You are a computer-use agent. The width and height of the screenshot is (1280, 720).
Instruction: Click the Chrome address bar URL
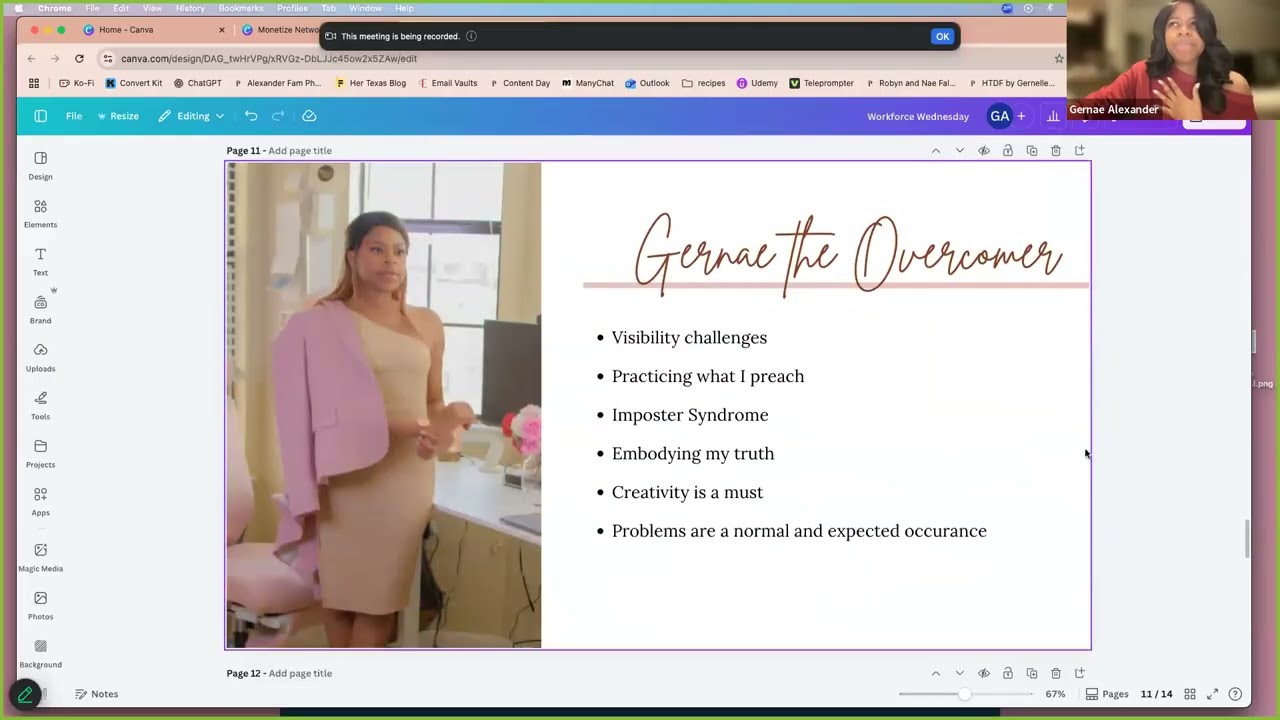[269, 58]
